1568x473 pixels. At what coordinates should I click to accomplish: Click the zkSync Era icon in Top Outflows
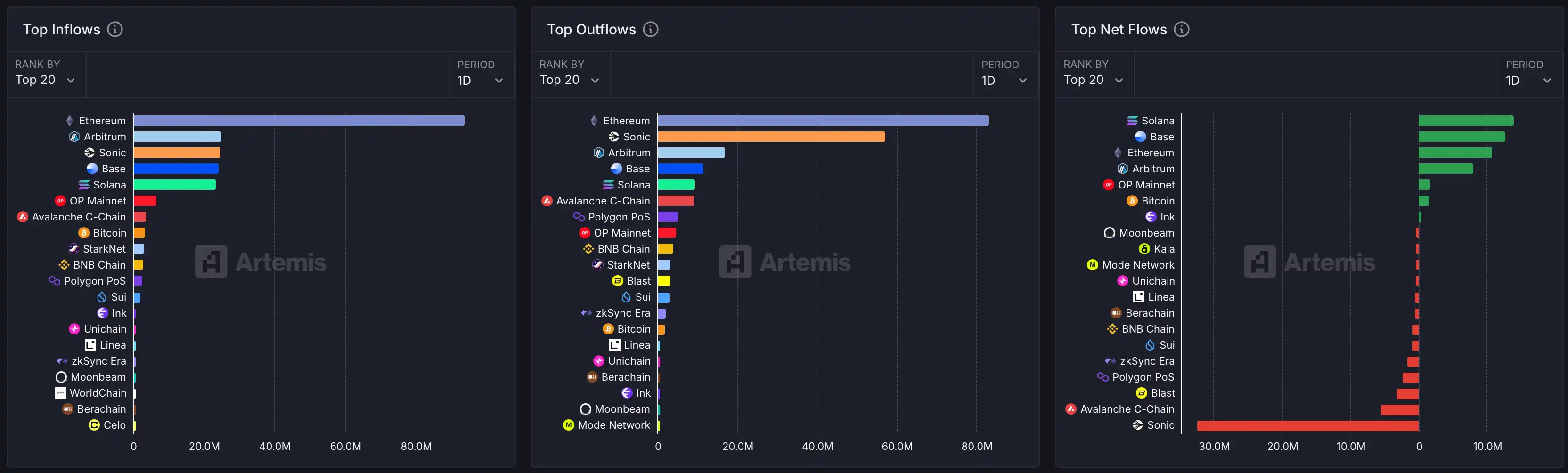tap(586, 313)
